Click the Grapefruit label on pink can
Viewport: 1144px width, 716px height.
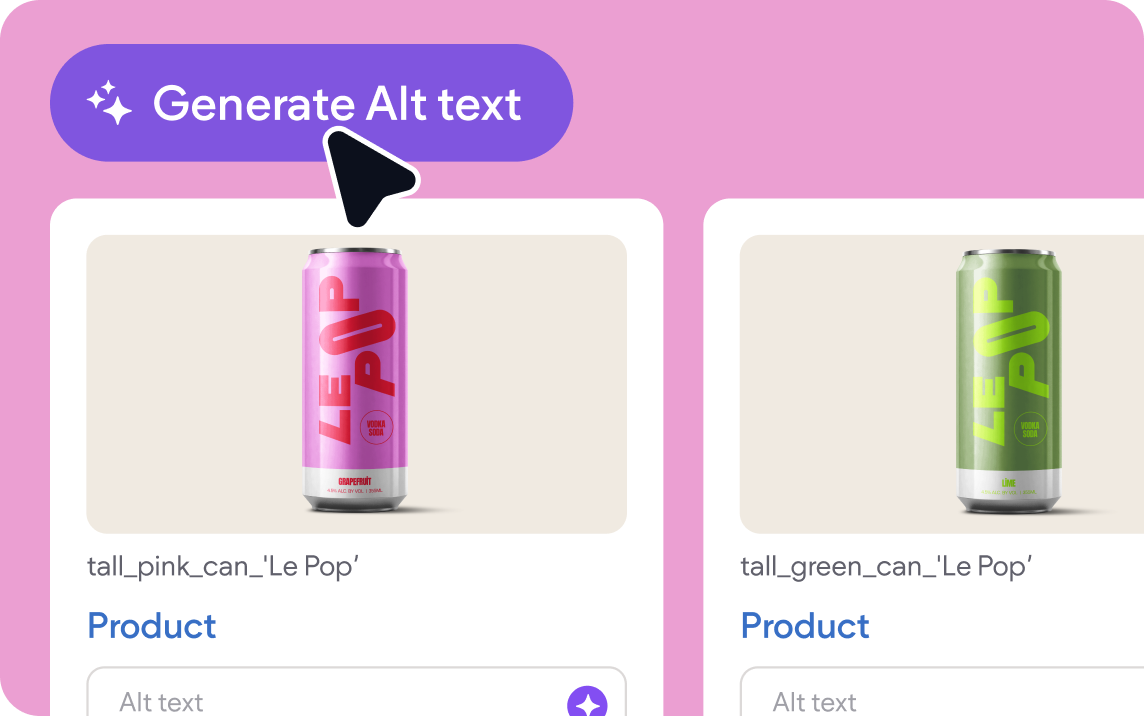[355, 481]
